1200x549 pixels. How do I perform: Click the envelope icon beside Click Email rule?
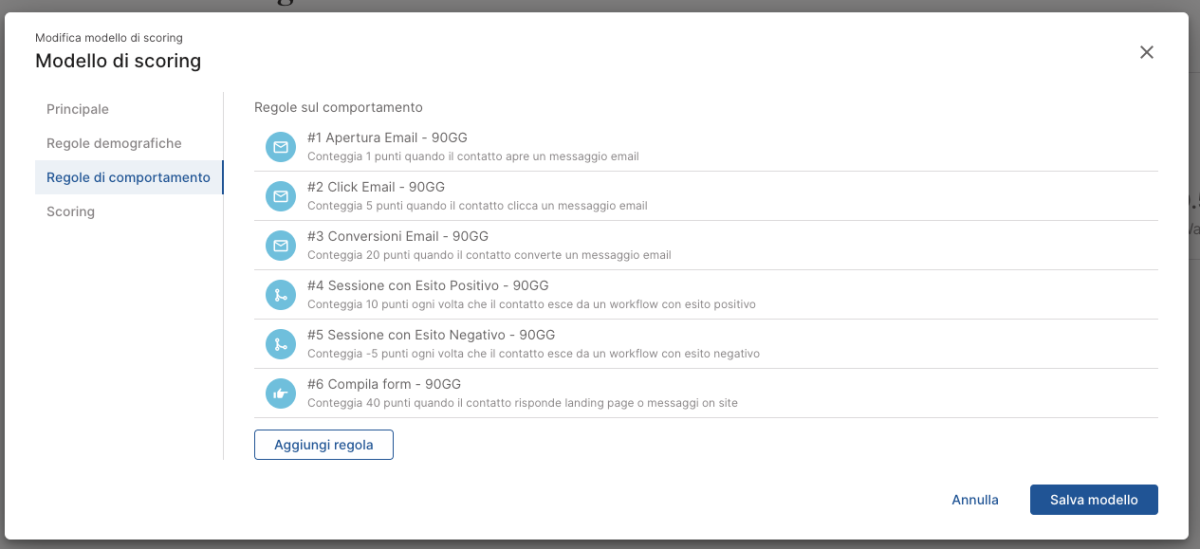pos(281,196)
